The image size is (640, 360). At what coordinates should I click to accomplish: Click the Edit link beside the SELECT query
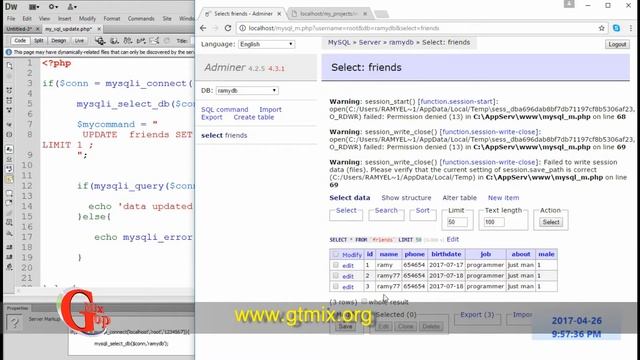coord(452,239)
